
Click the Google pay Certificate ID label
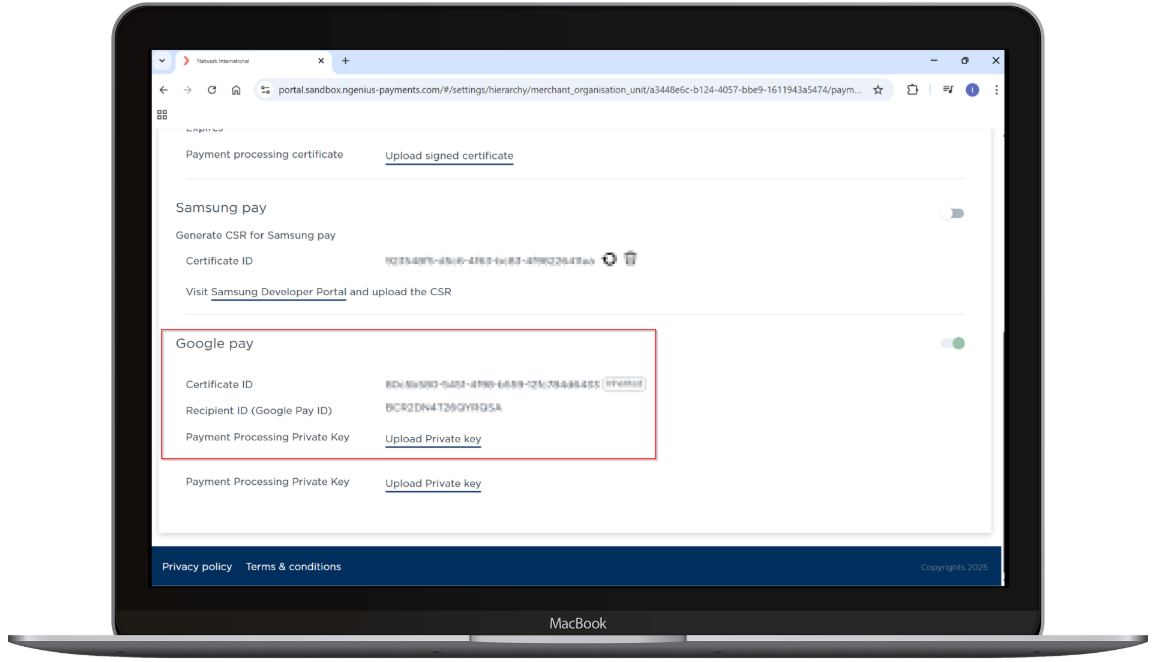click(219, 384)
